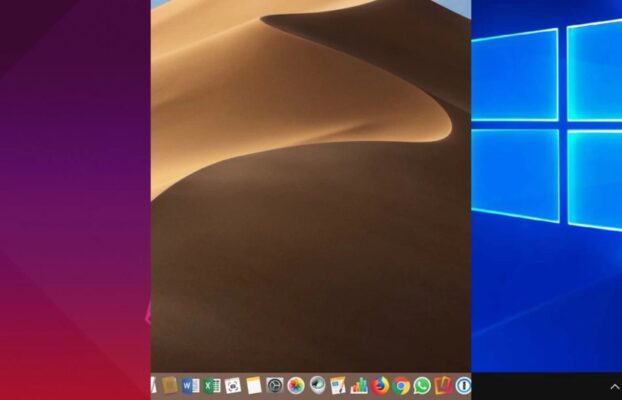
Task: Open the brown notebook app icon
Action: click(170, 385)
